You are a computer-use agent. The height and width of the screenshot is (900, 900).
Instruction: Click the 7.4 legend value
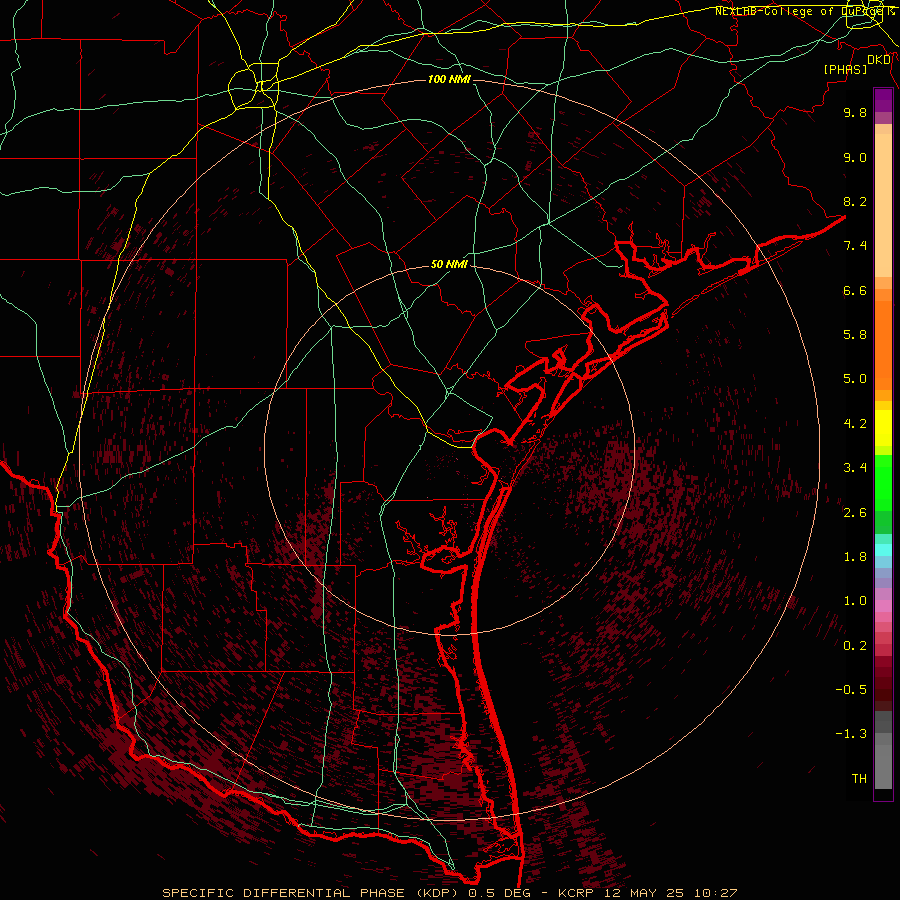tap(855, 246)
